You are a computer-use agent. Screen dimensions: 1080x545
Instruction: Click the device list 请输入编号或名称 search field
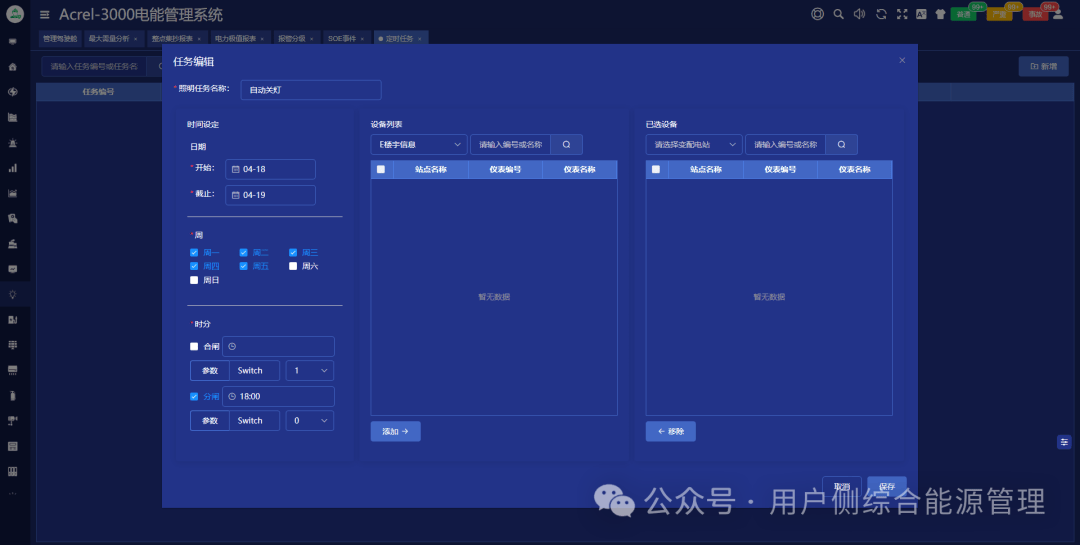pyautogui.click(x=510, y=145)
